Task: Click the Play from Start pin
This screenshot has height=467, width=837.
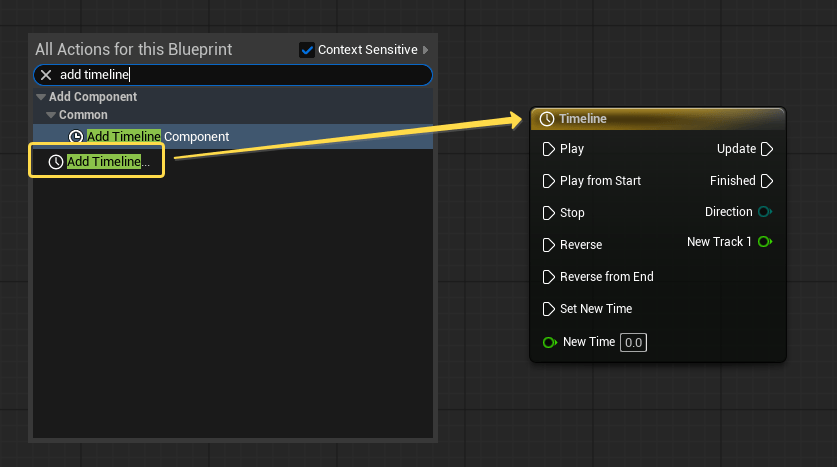Action: 548,181
